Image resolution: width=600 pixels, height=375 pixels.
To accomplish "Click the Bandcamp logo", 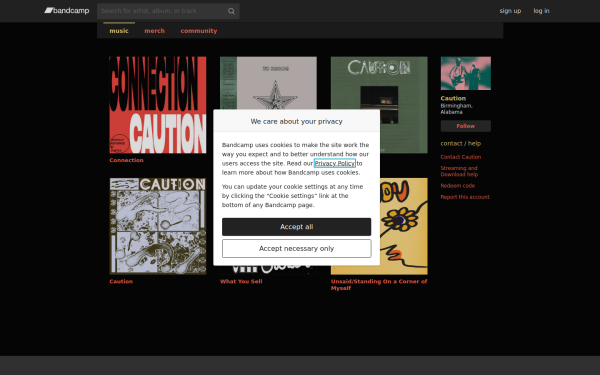I will point(67,11).
